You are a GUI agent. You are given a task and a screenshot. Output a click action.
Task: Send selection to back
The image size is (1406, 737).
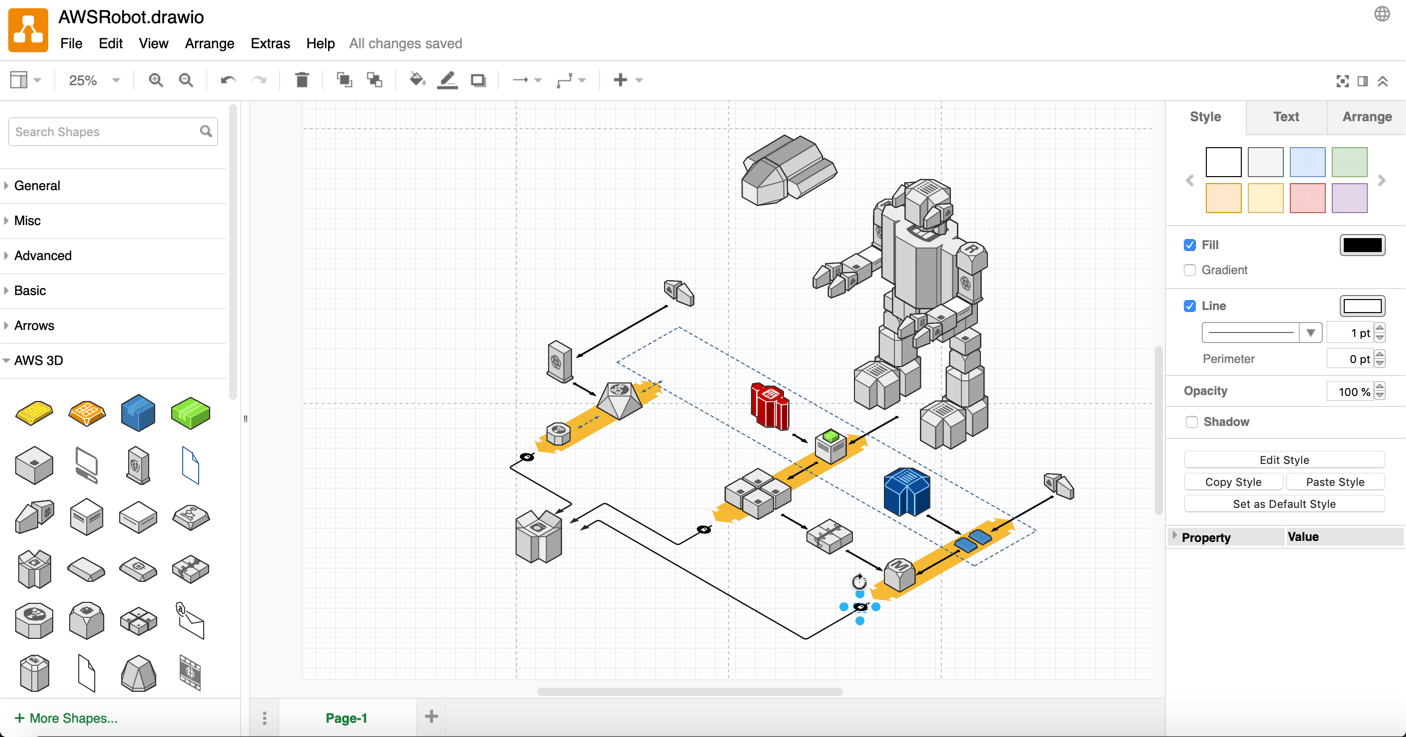point(375,80)
